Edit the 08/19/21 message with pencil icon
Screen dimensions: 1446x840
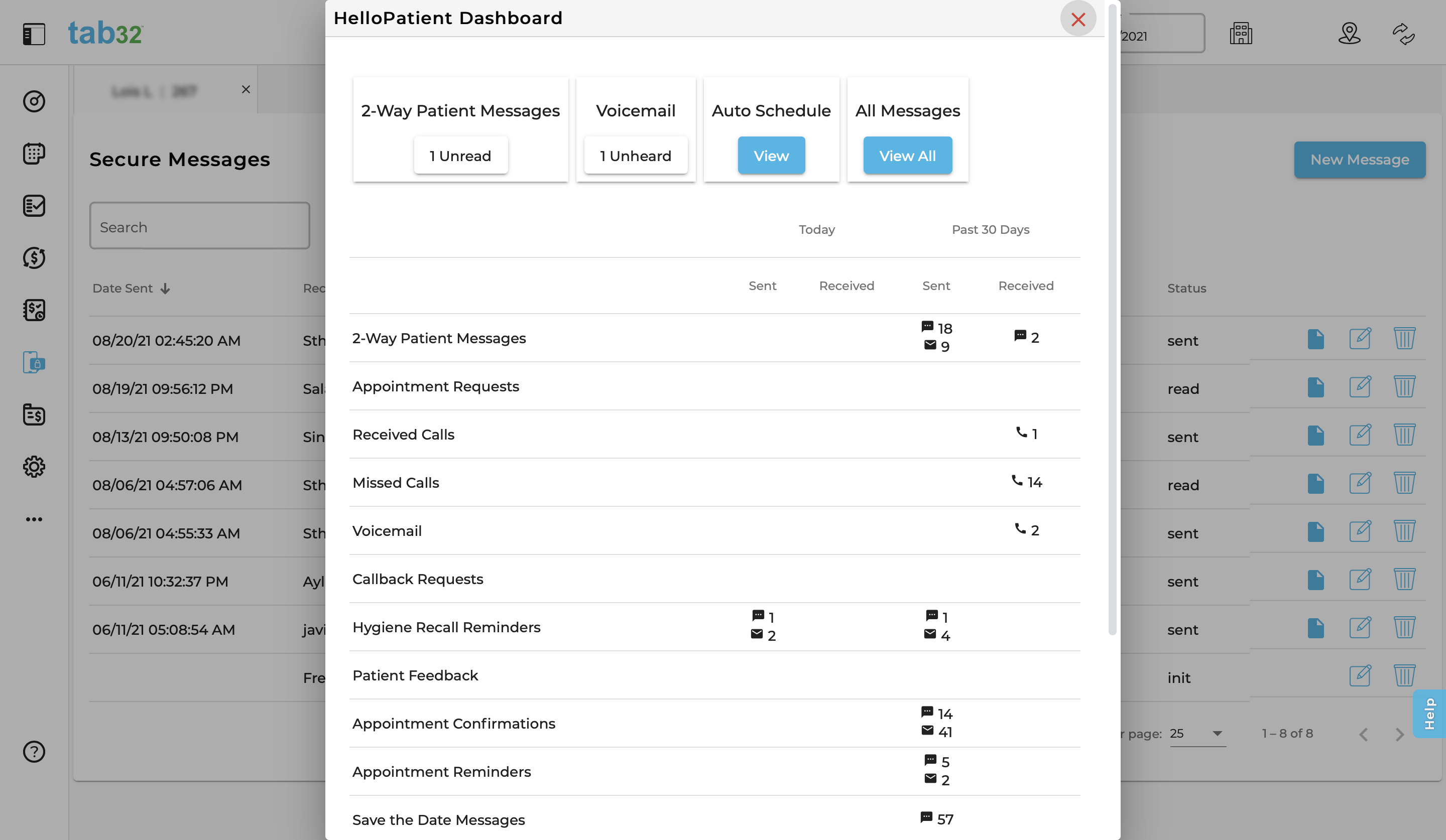pos(1361,386)
